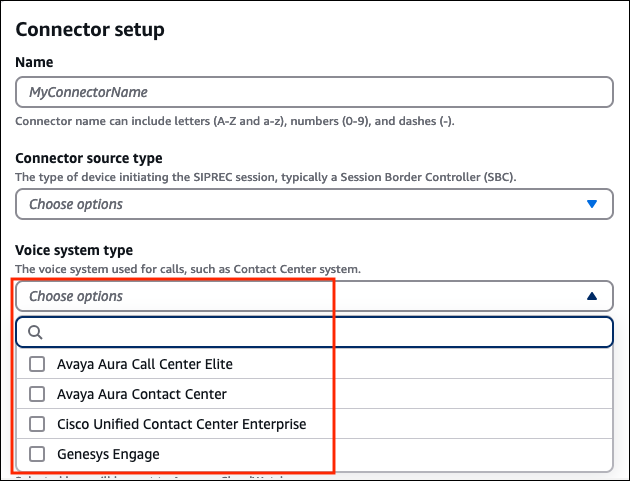
Task: Click the Voice system type label
Action: point(74,250)
